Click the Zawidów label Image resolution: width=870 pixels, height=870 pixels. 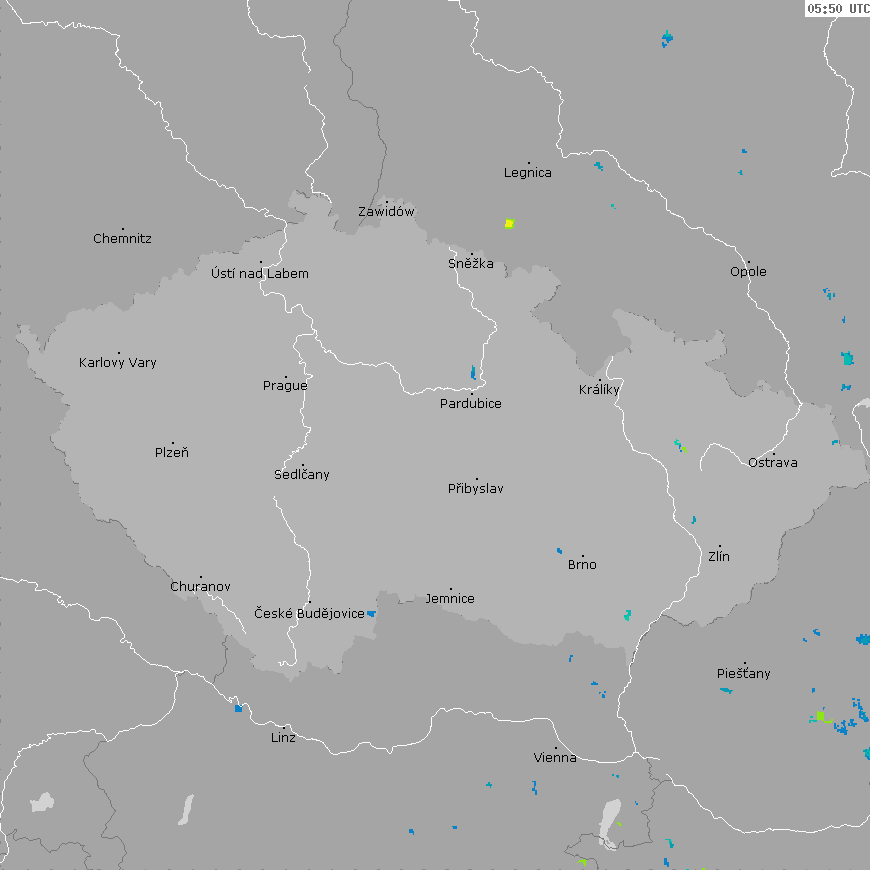coord(386,211)
